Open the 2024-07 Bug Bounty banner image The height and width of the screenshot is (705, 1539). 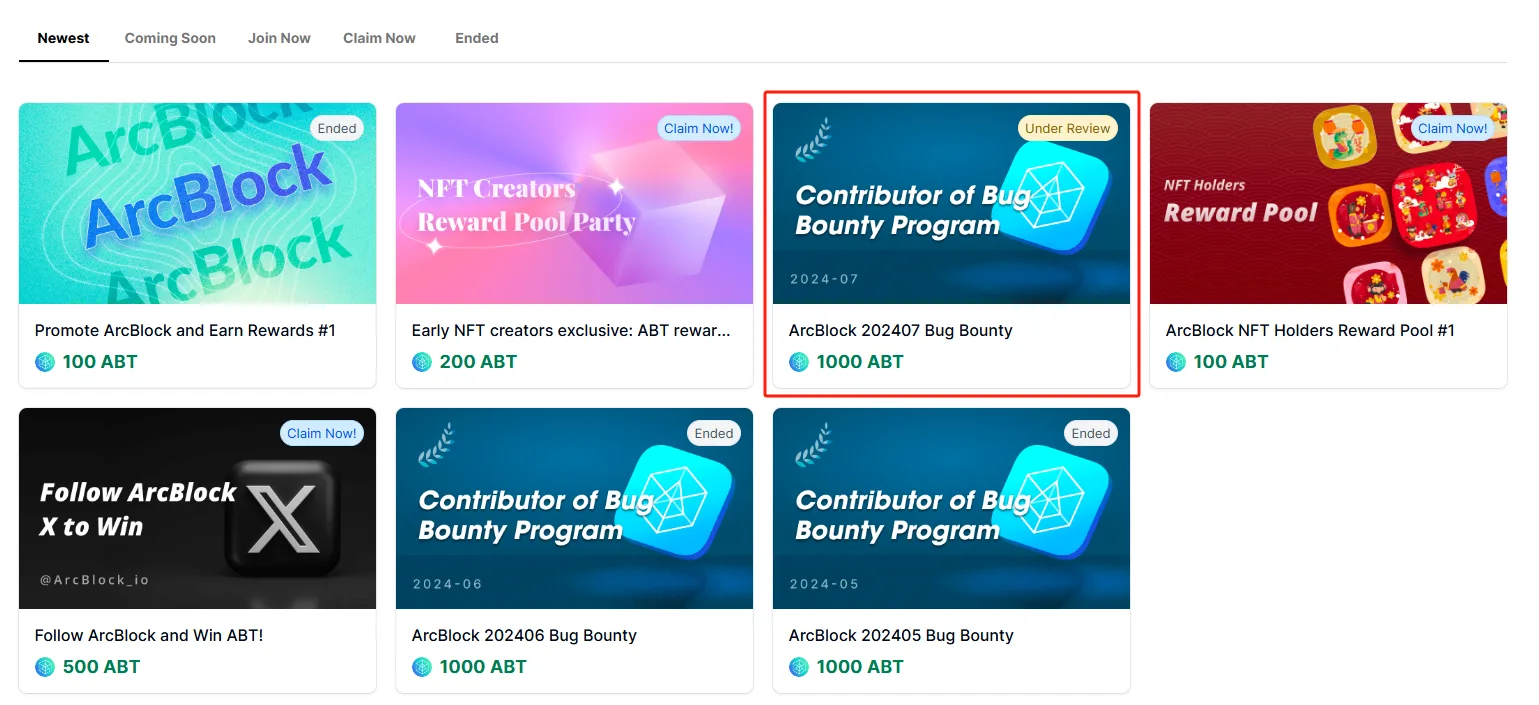click(x=951, y=203)
